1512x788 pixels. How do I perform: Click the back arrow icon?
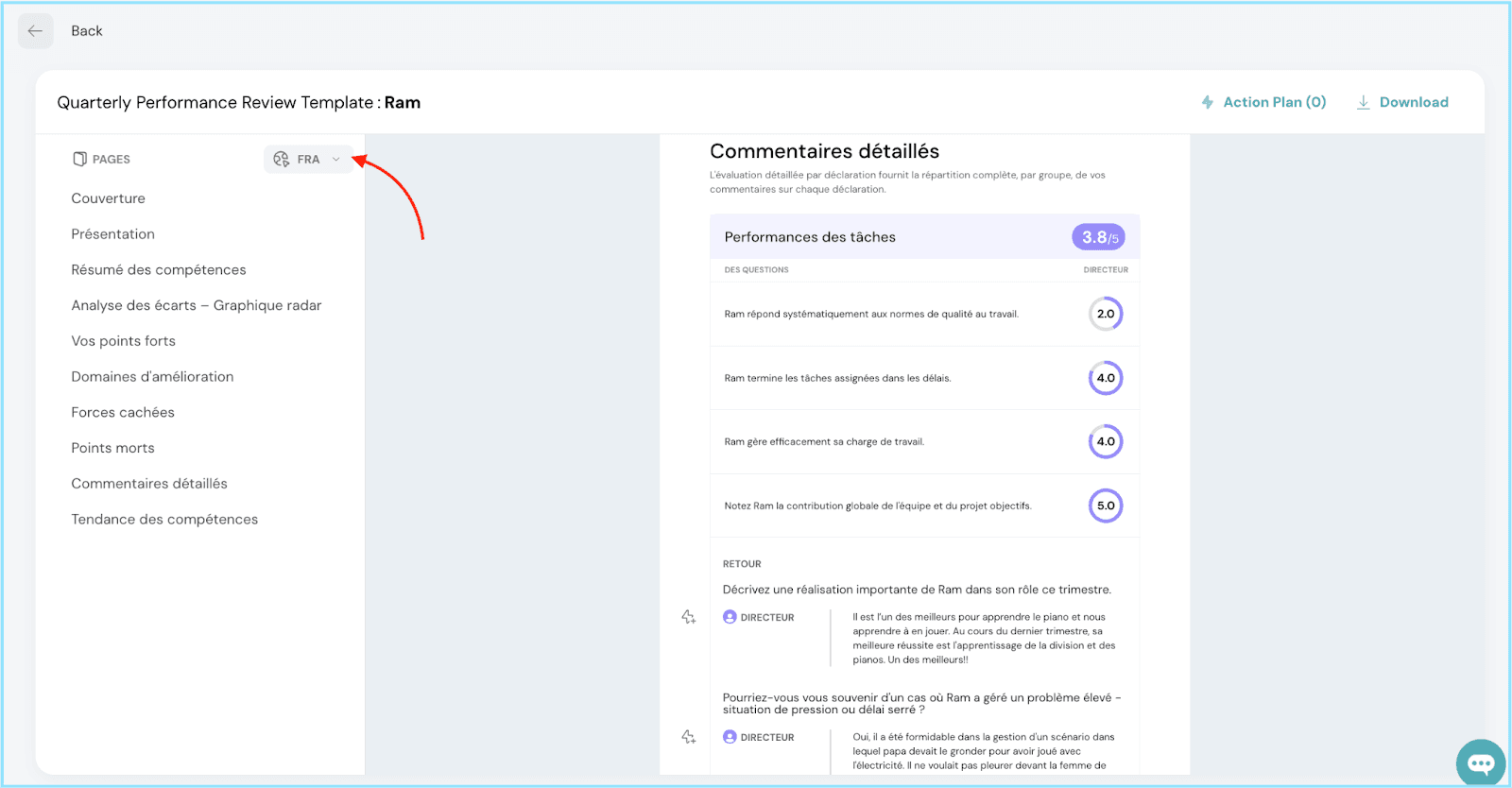click(35, 31)
